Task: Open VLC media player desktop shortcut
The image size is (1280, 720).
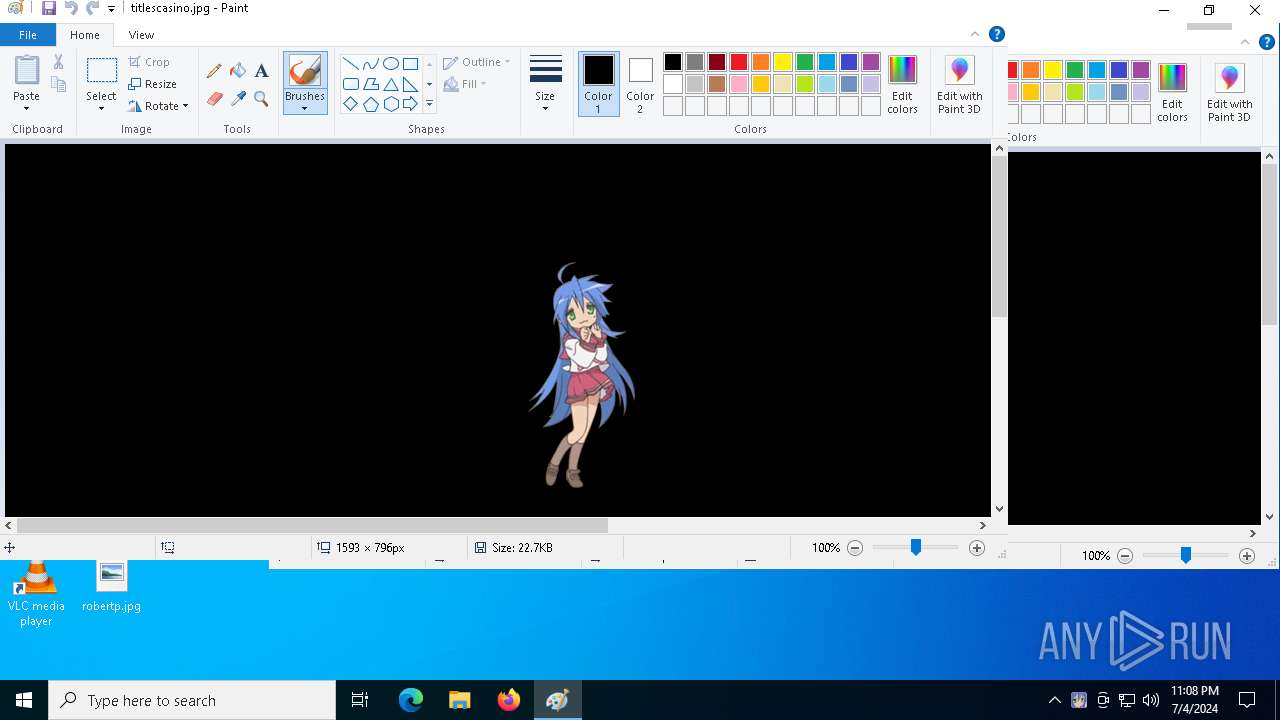Action: tap(36, 594)
